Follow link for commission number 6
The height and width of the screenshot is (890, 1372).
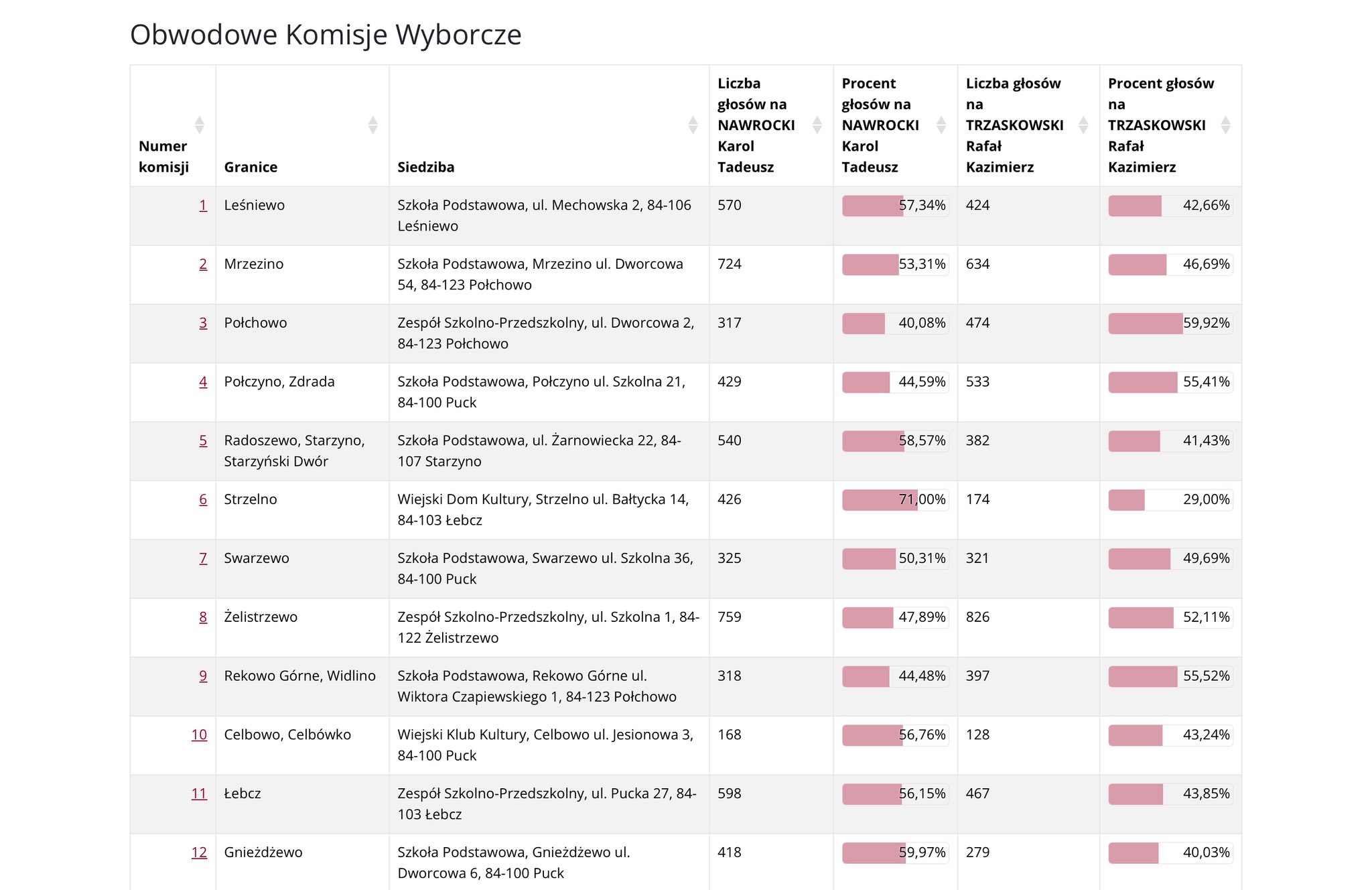[203, 499]
